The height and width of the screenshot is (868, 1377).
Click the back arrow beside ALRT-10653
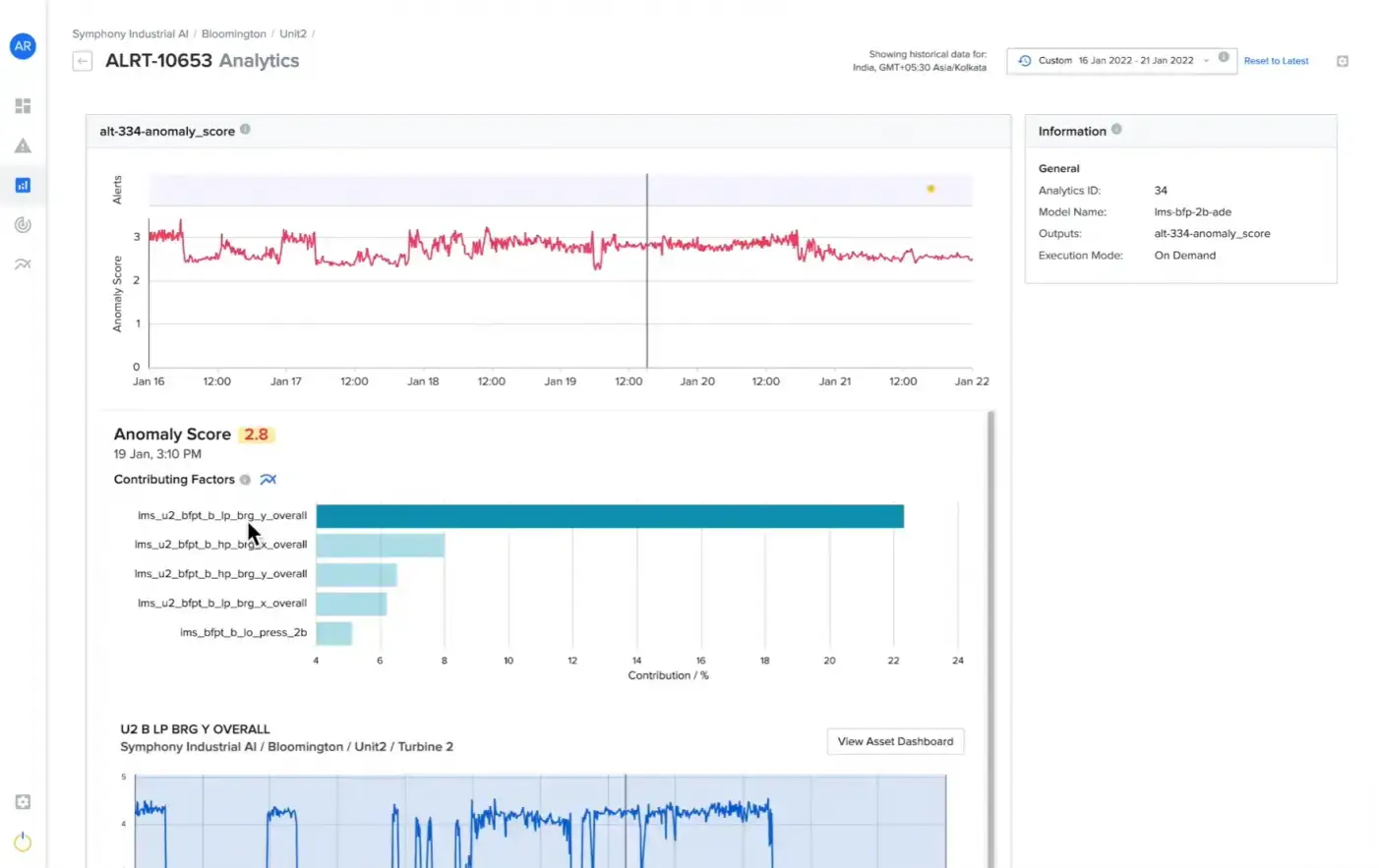(83, 61)
